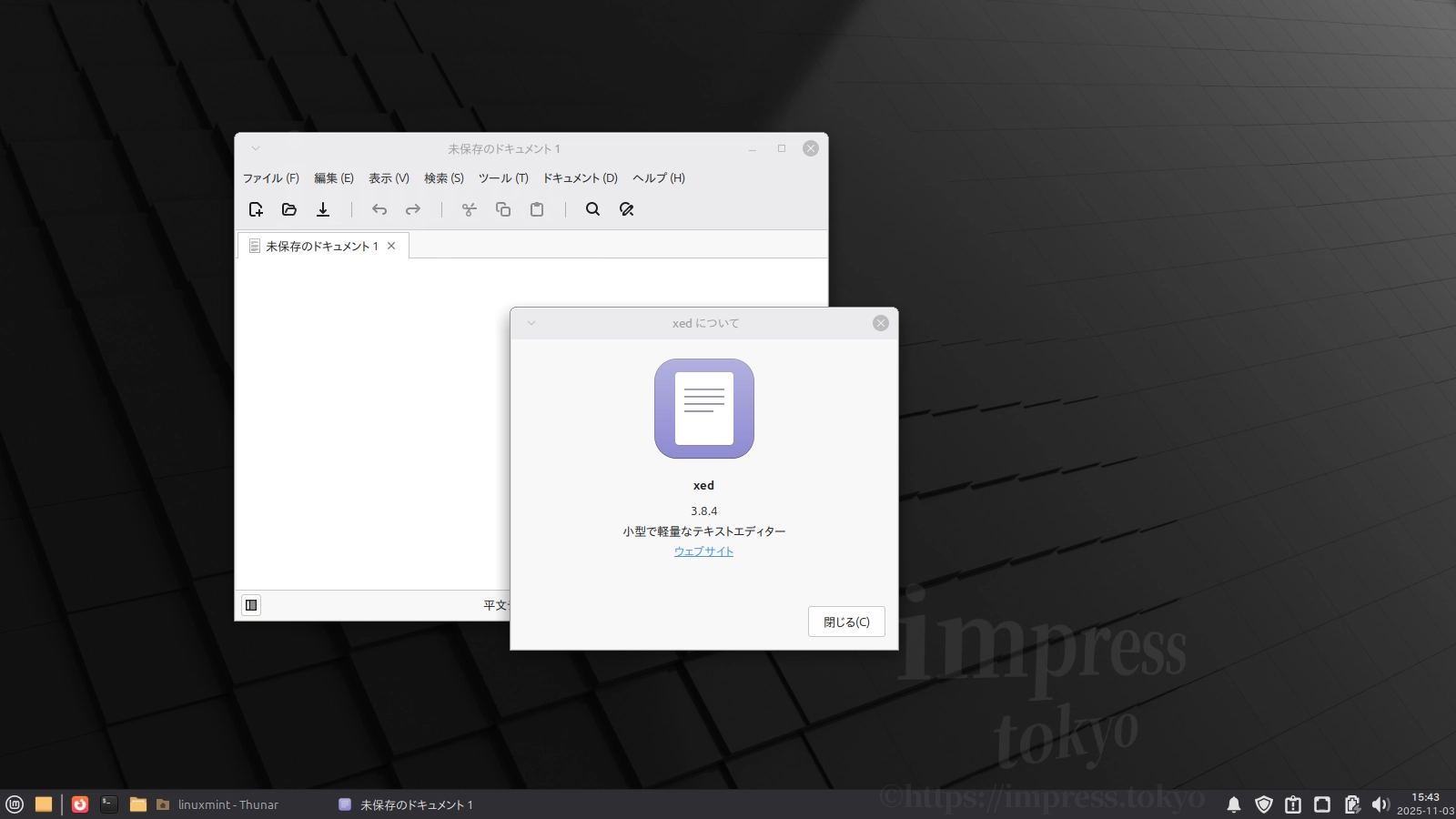Create a new document with the toolbar icon
This screenshot has width=1456, height=819.
[256, 209]
